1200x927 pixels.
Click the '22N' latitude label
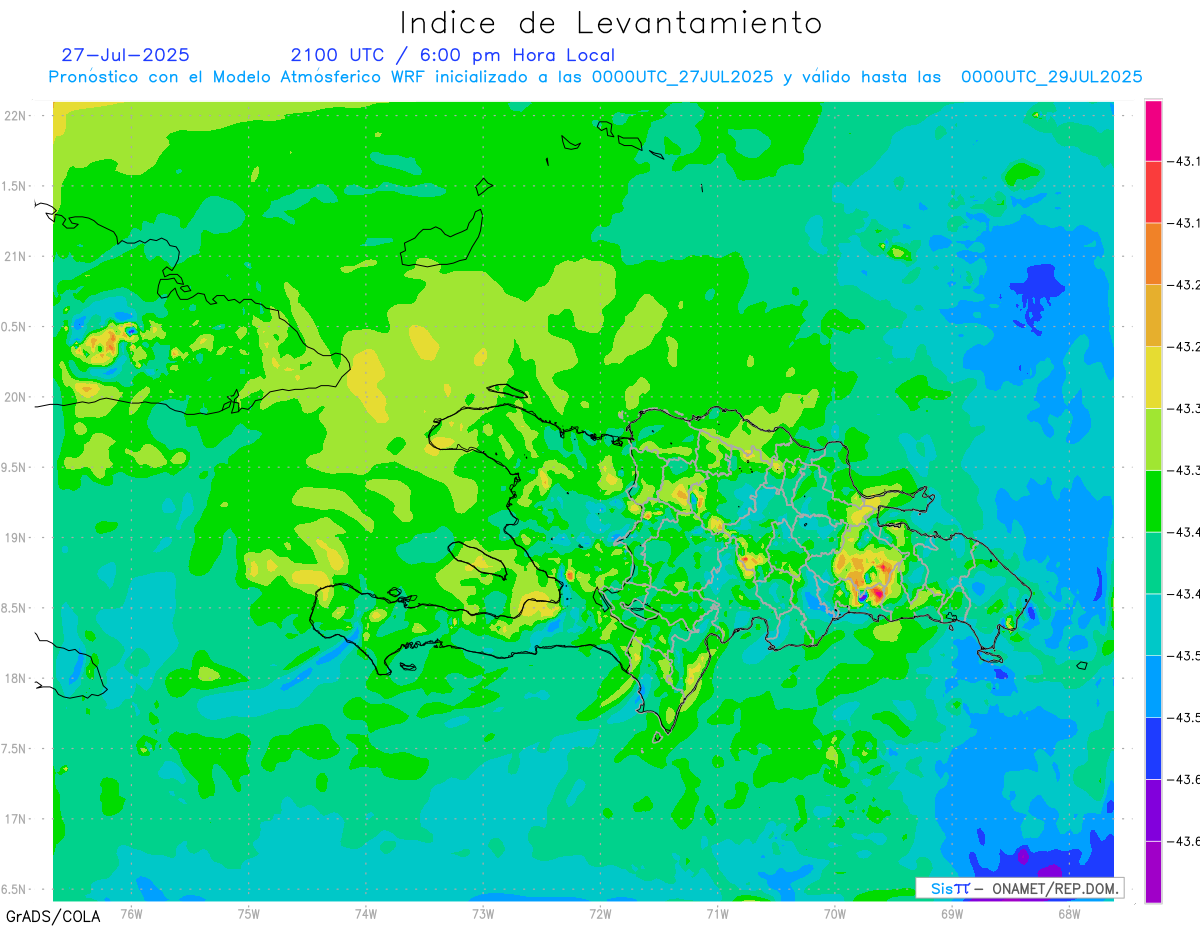tap(15, 116)
